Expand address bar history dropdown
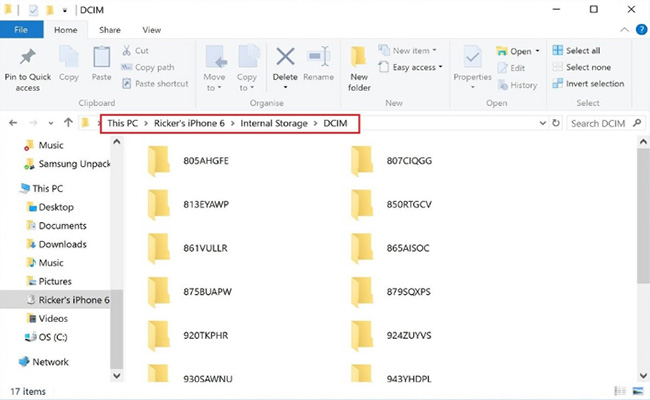 pos(543,123)
